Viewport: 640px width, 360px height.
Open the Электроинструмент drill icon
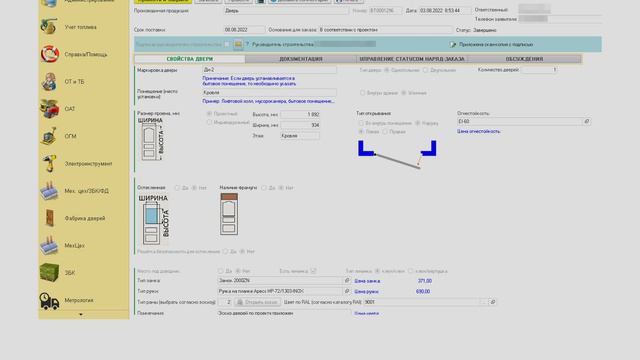[x=49, y=163]
